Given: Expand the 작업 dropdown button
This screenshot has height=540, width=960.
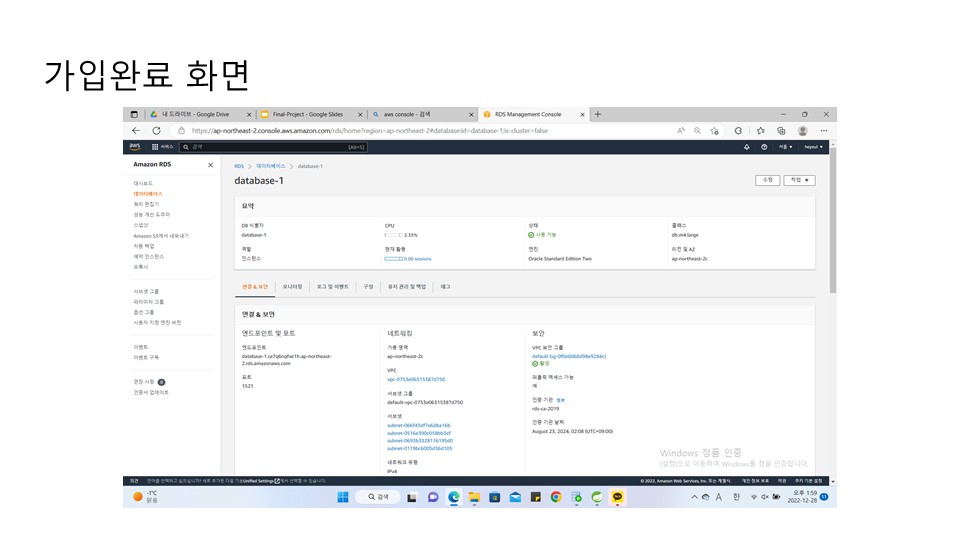Looking at the screenshot, I should [x=800, y=180].
